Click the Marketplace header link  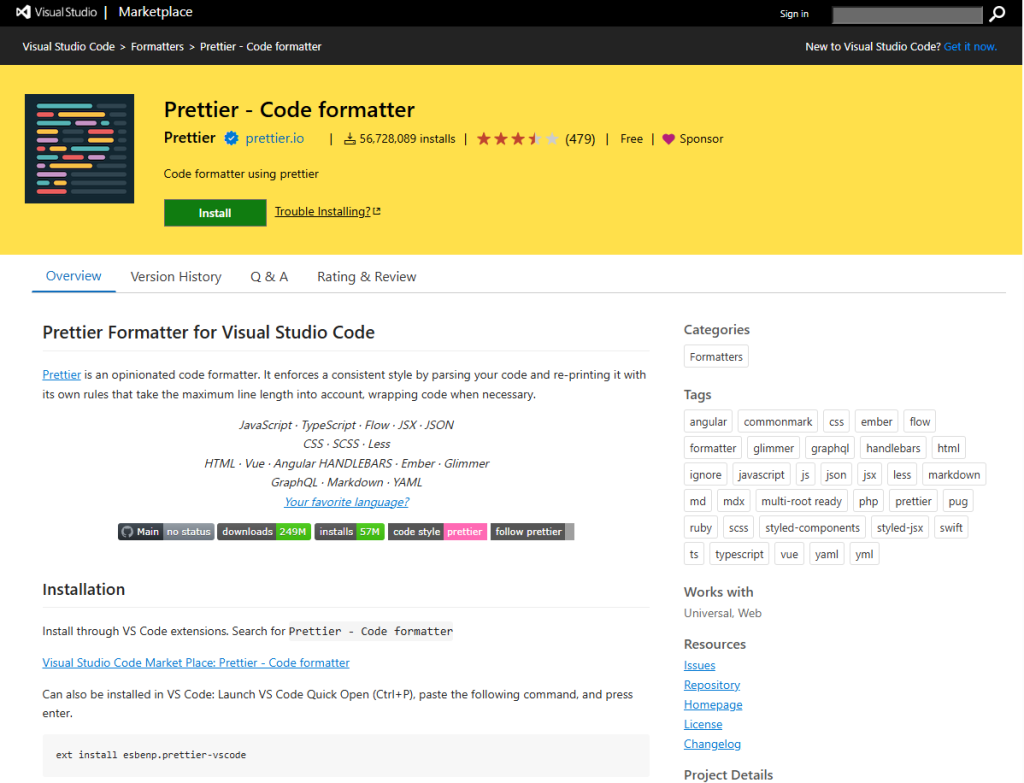155,12
